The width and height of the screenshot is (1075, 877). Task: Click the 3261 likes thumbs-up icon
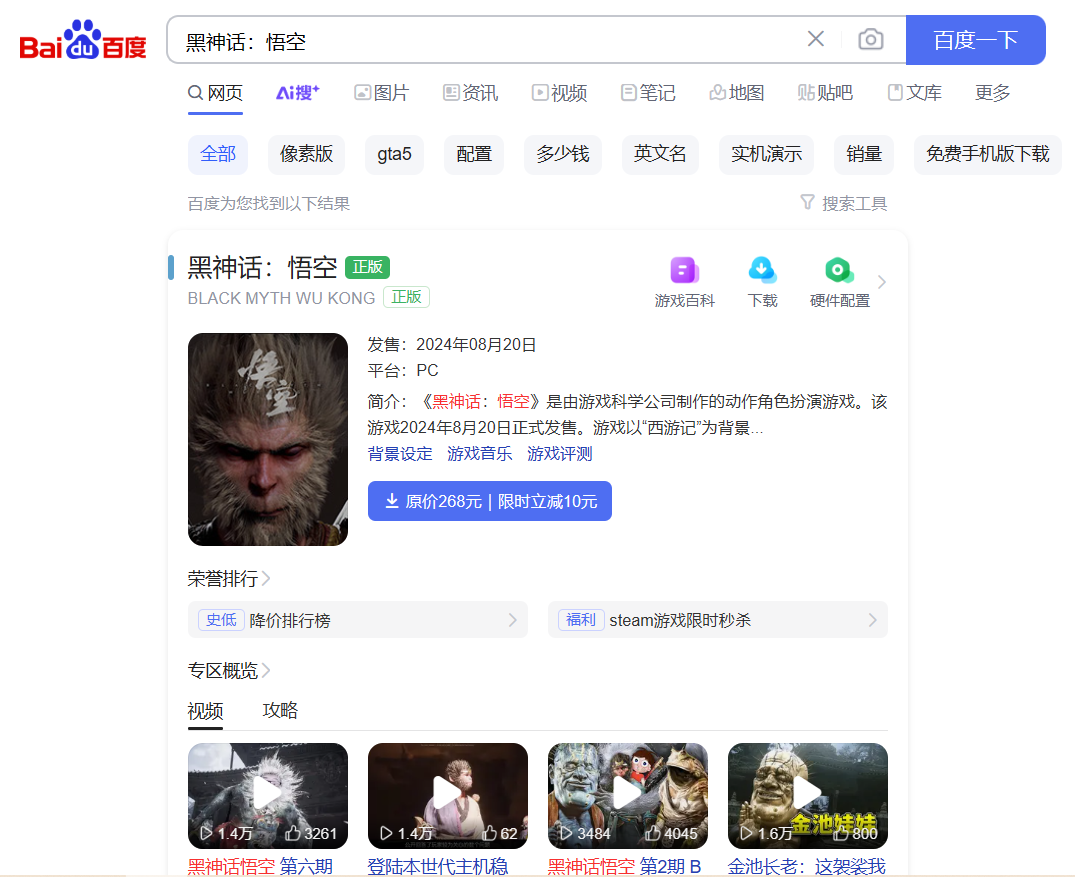(x=293, y=833)
